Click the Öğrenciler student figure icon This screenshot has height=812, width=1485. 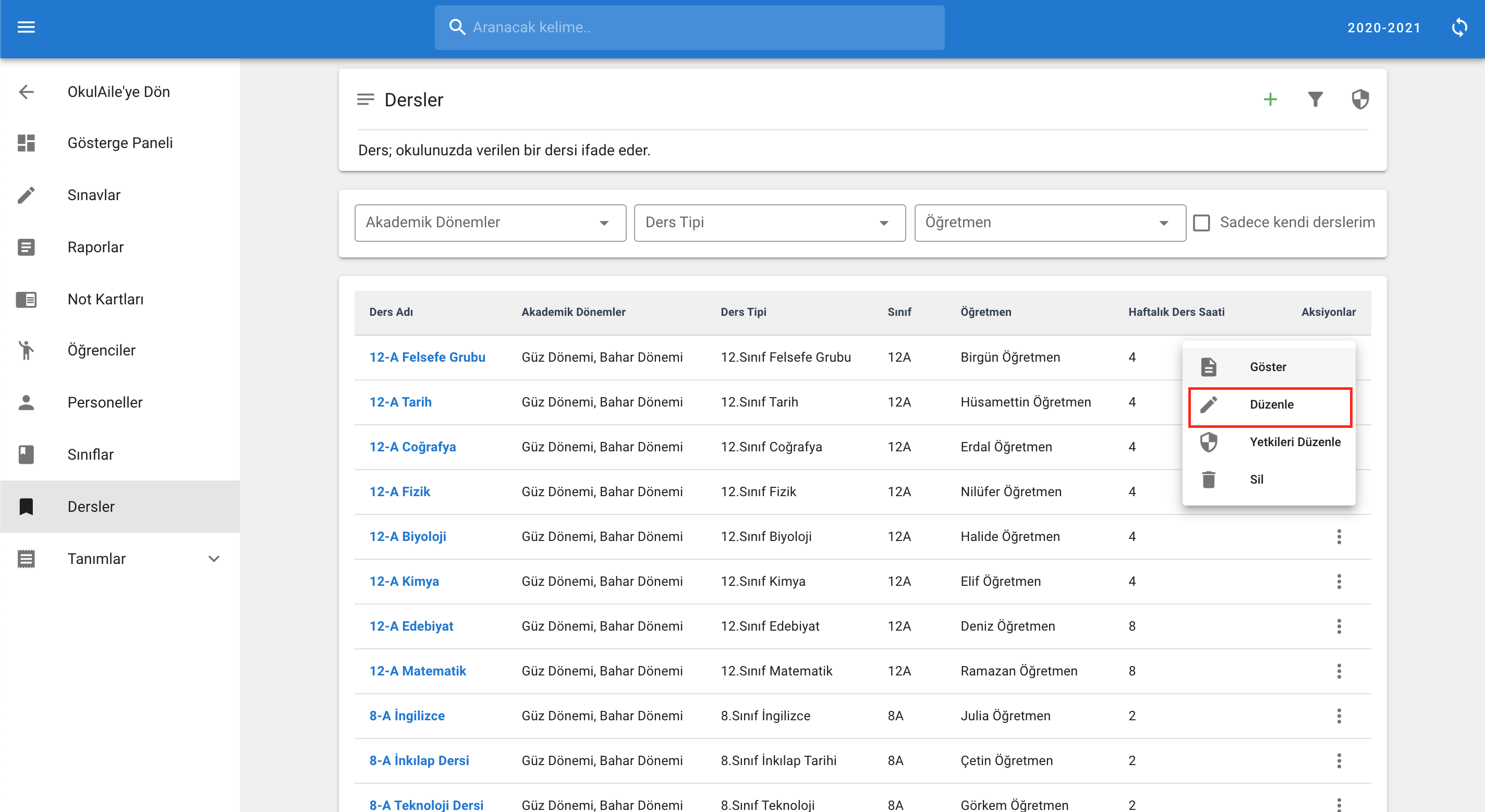pyautogui.click(x=26, y=350)
